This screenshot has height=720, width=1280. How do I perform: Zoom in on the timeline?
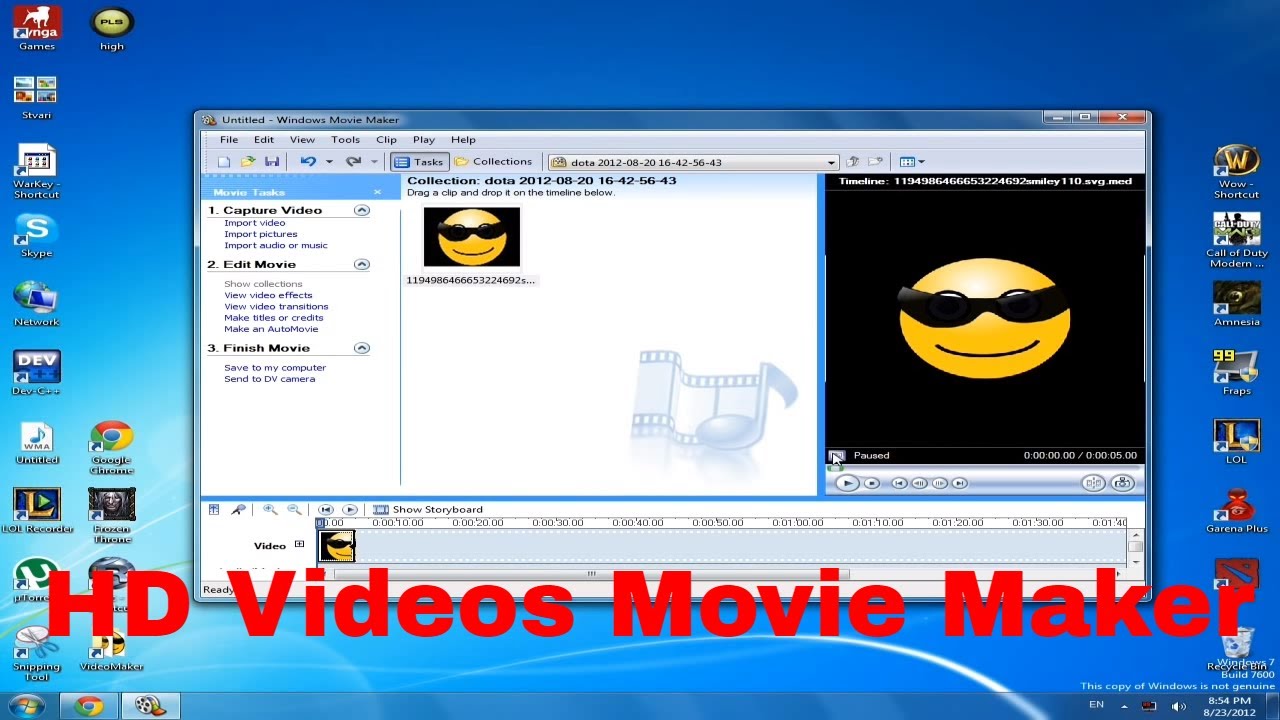pyautogui.click(x=270, y=510)
